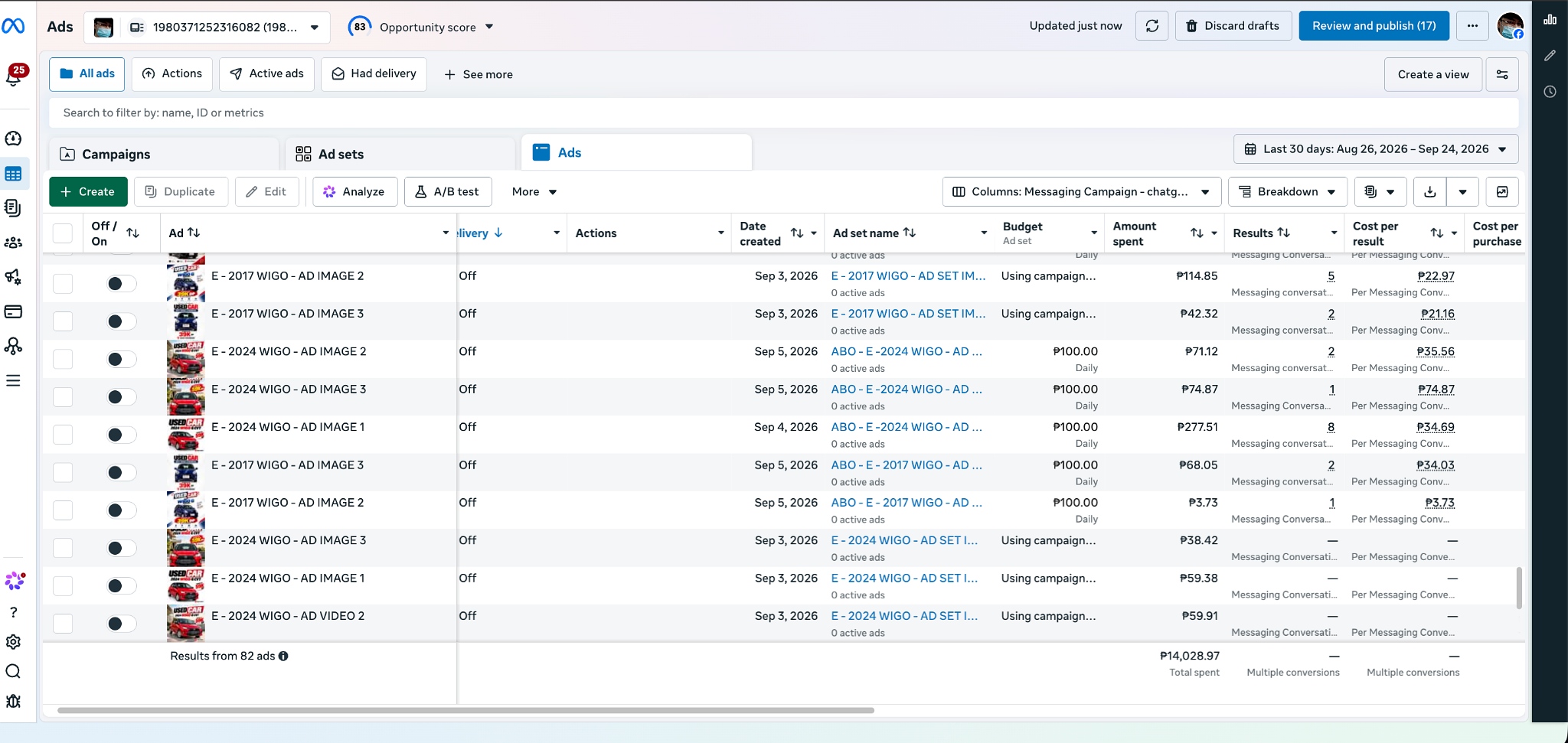Select checkbox for E - 2024 WIGO - AD IMAGE 2
The width and height of the screenshot is (1568, 743).
pos(63,359)
